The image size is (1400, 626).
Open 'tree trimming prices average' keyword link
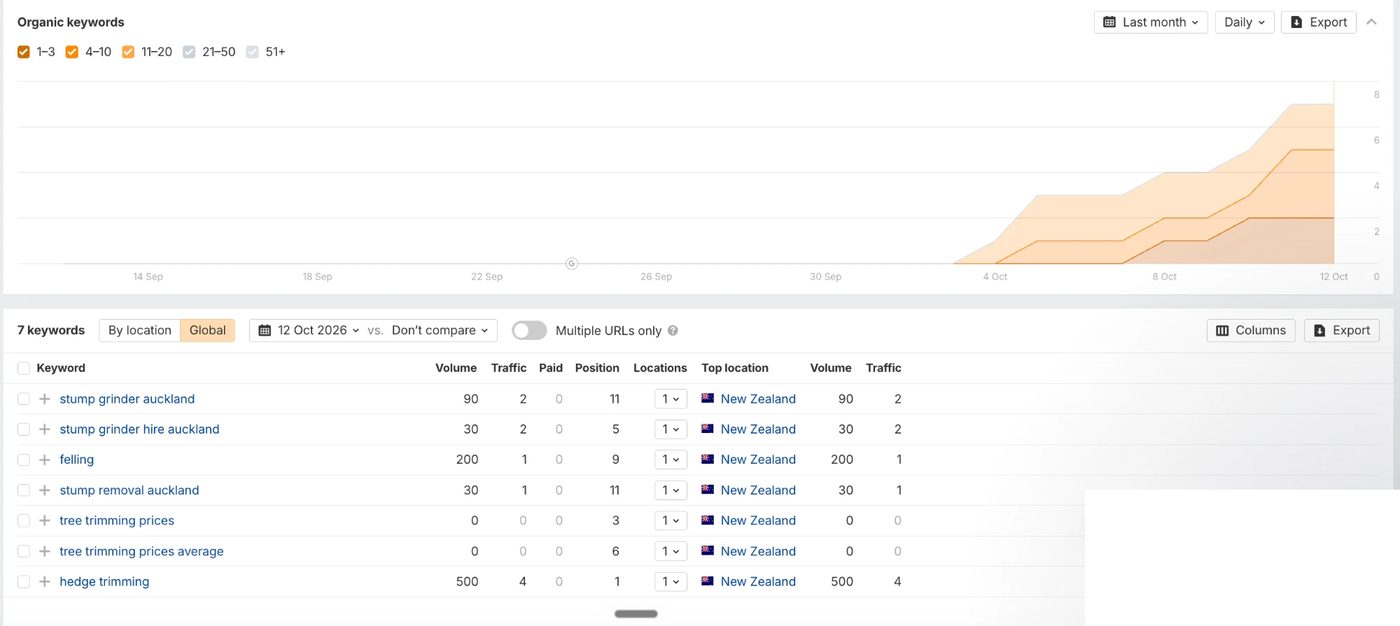142,551
